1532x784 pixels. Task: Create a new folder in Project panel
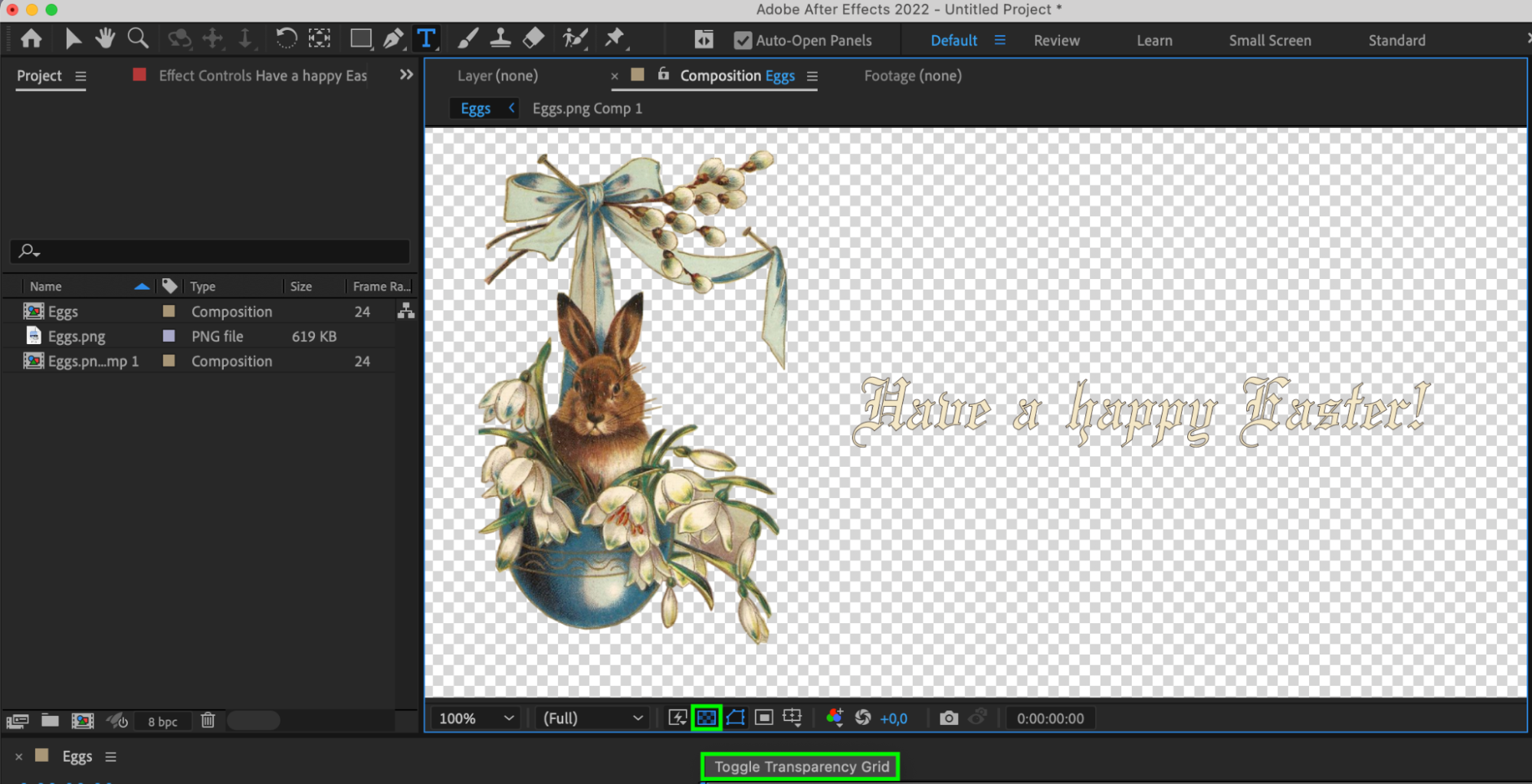tap(50, 720)
